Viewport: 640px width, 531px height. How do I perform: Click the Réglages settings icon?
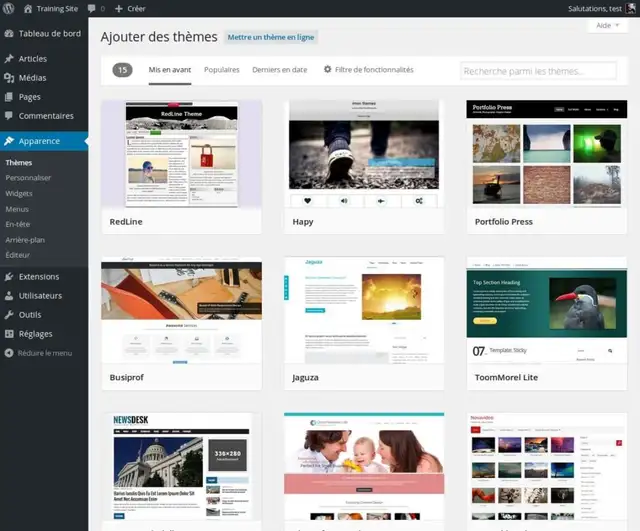tap(9, 334)
